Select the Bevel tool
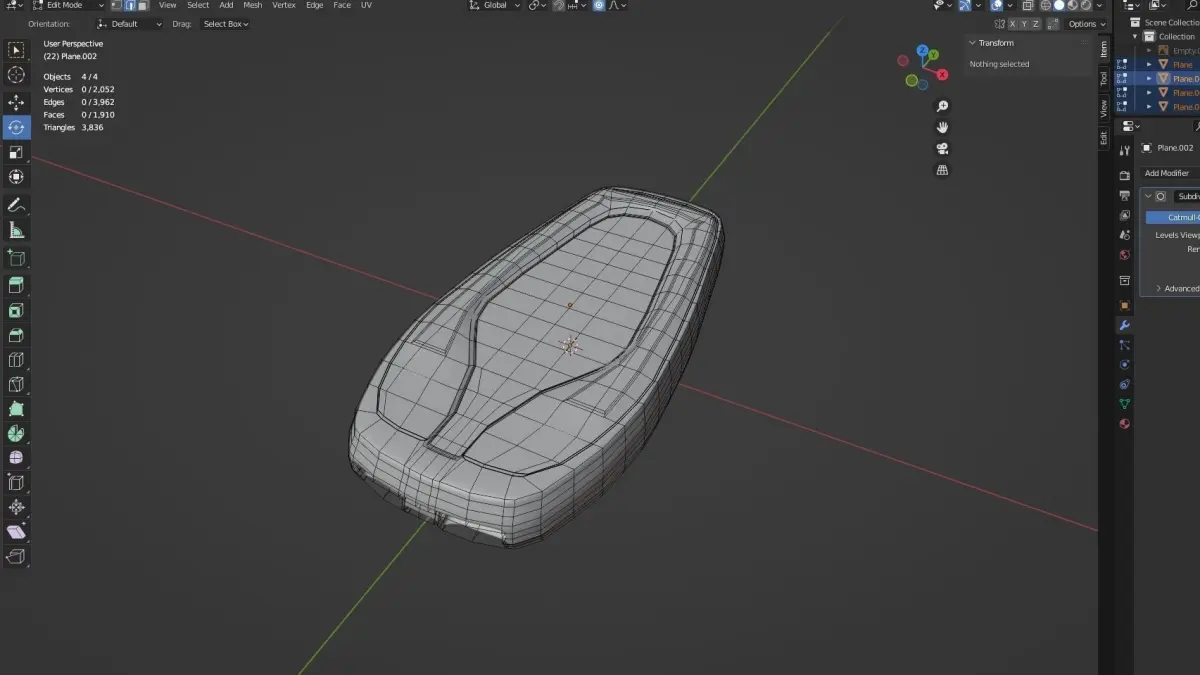Screen dimensions: 1200x675 (x=16, y=335)
